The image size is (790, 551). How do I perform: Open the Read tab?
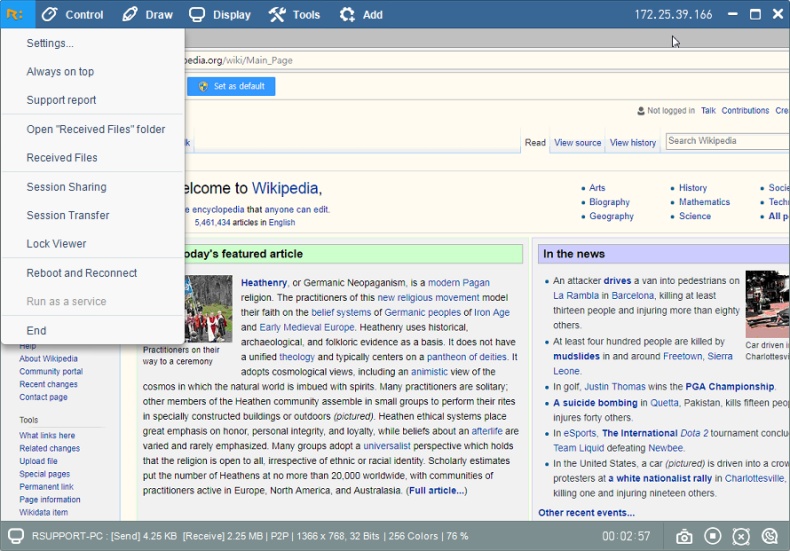click(x=535, y=143)
